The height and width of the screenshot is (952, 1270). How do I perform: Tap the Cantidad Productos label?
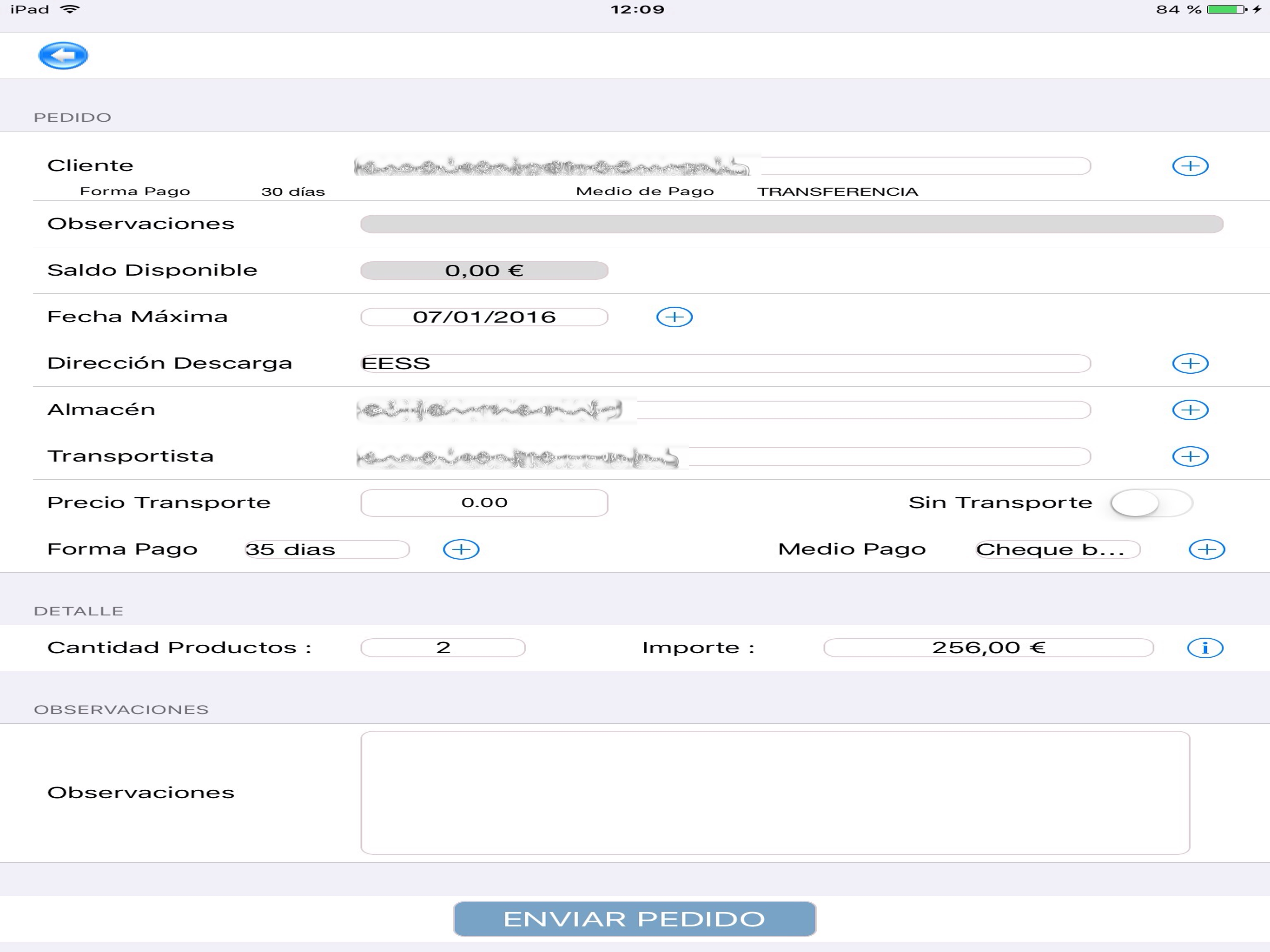(179, 648)
